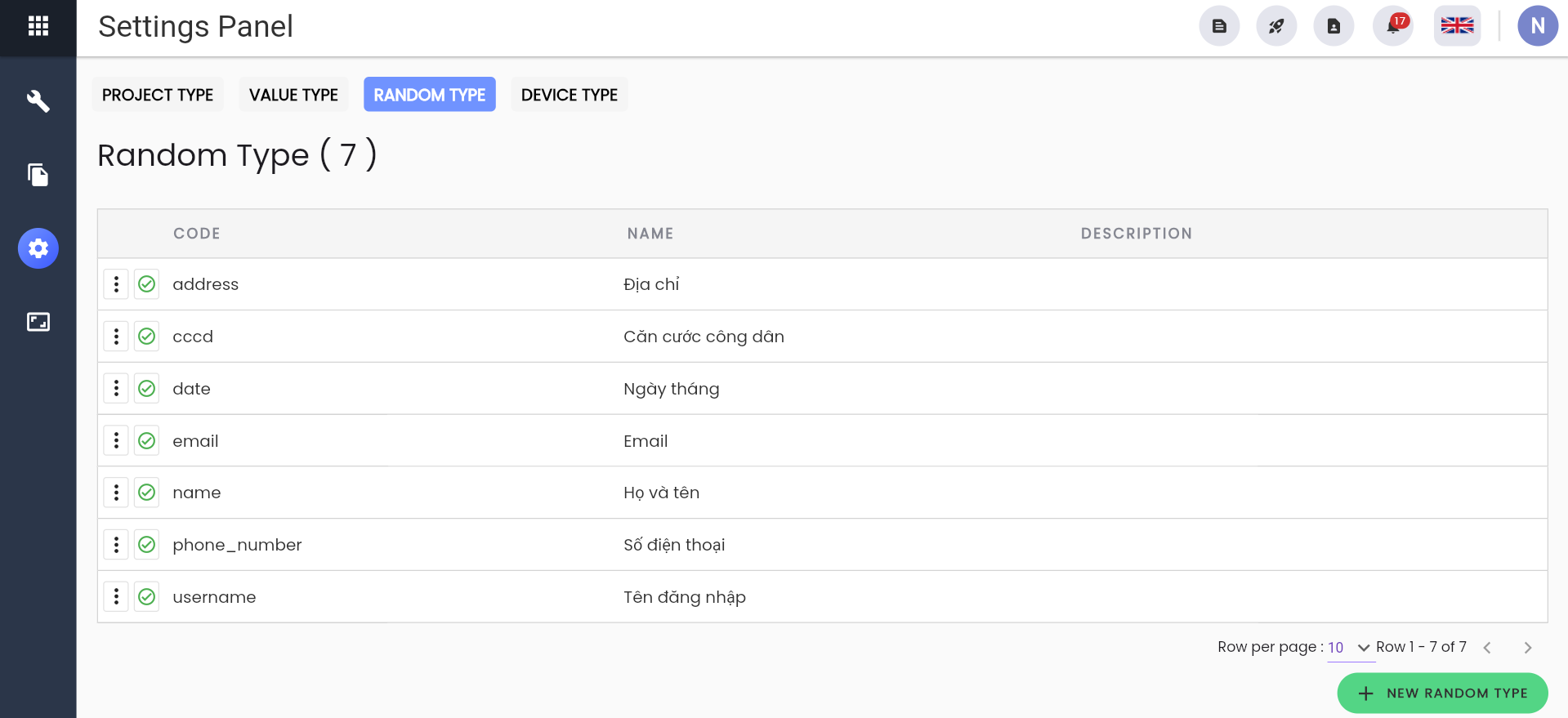Change language using the UK flag
The height and width of the screenshot is (718, 1568).
[1457, 26]
